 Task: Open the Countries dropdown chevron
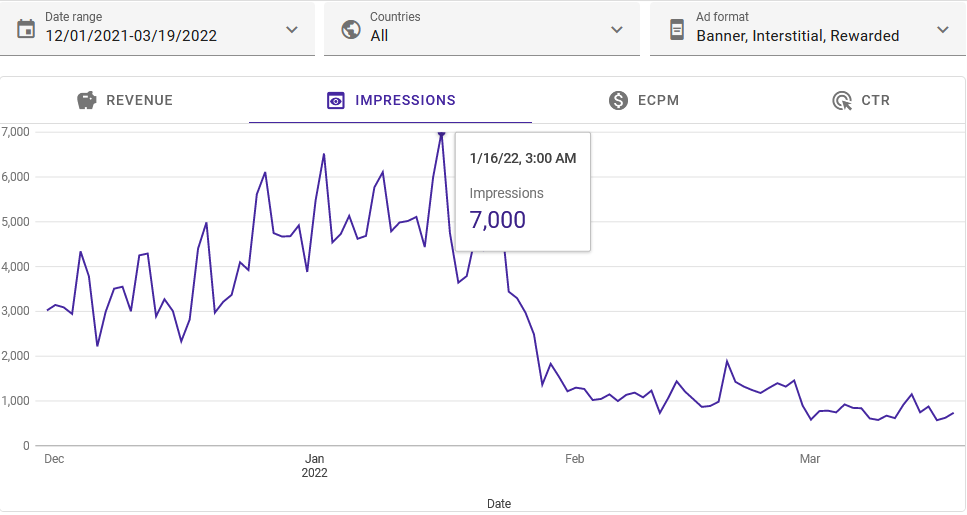(617, 29)
